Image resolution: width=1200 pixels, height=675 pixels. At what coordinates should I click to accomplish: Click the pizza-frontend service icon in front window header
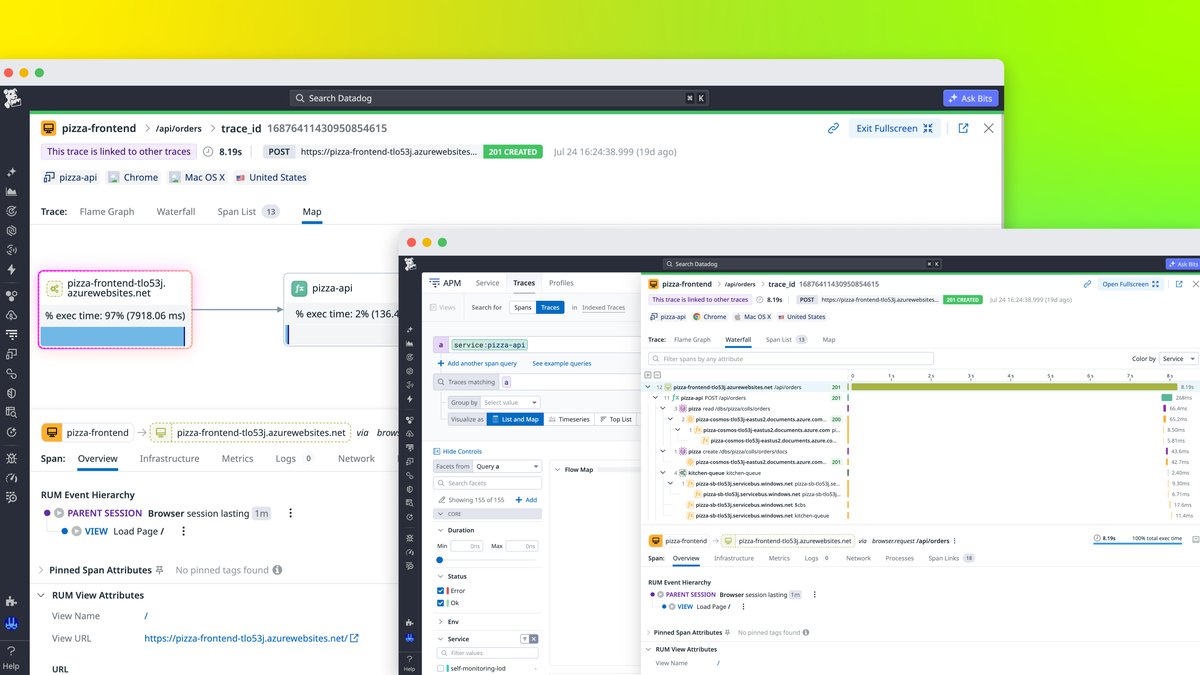[x=654, y=284]
